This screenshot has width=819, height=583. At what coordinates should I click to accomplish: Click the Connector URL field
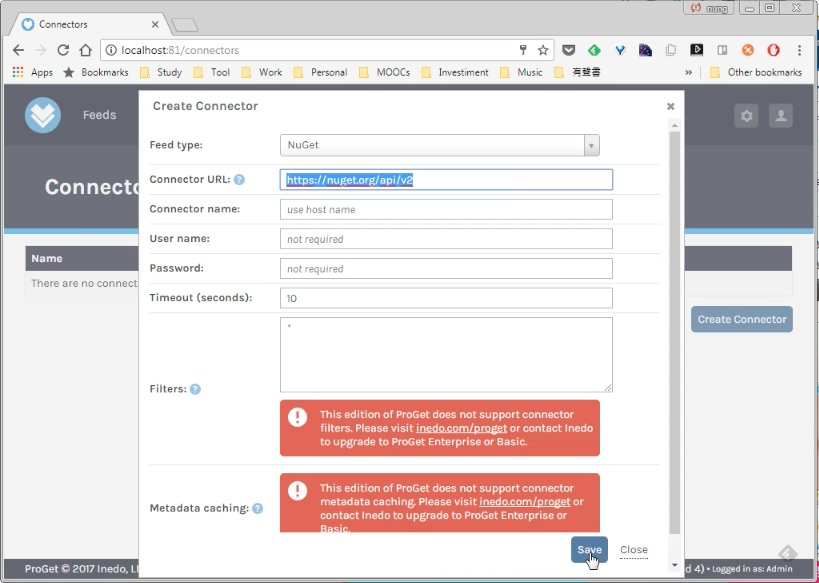[446, 180]
